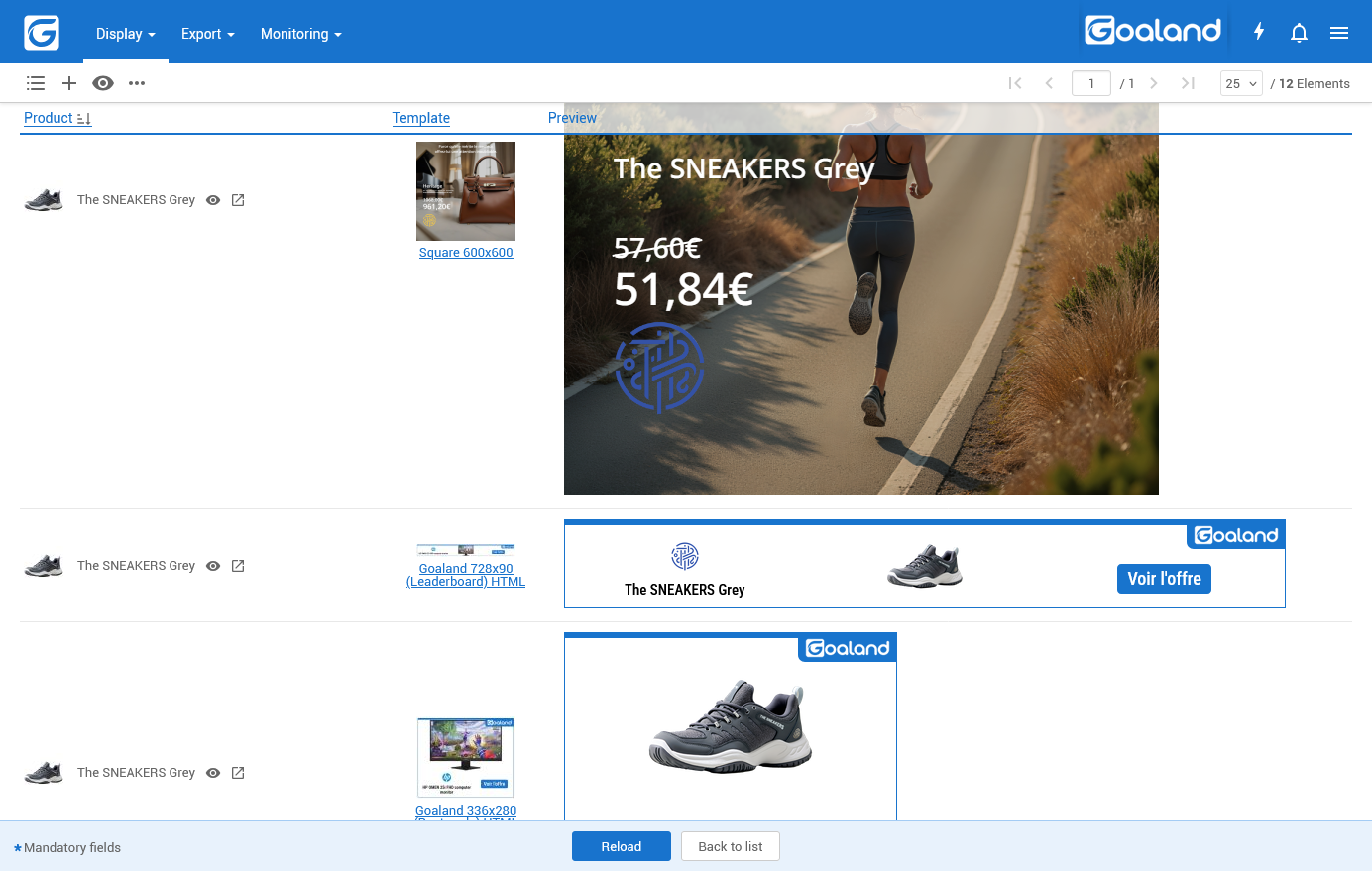The width and height of the screenshot is (1372, 871).
Task: Click the list view toolbar icon
Action: click(x=36, y=83)
